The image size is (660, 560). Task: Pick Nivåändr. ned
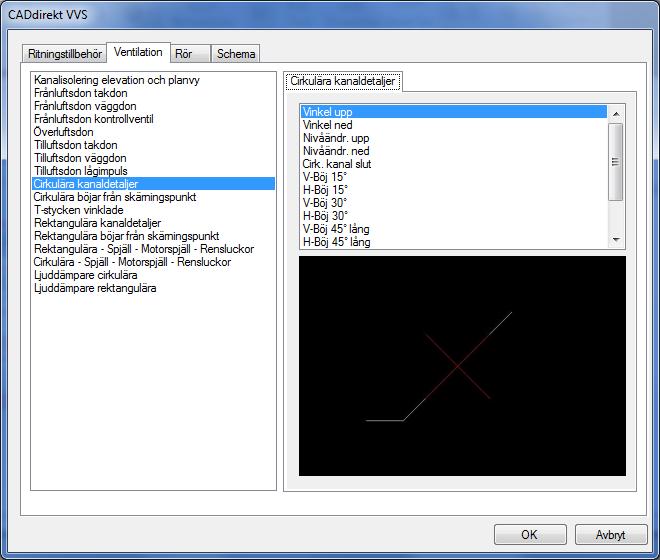[454, 151]
